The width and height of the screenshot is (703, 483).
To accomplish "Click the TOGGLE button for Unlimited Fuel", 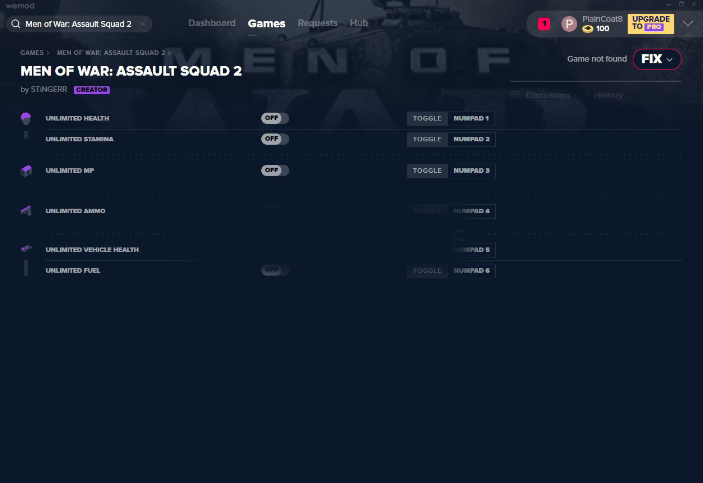I will tap(427, 270).
